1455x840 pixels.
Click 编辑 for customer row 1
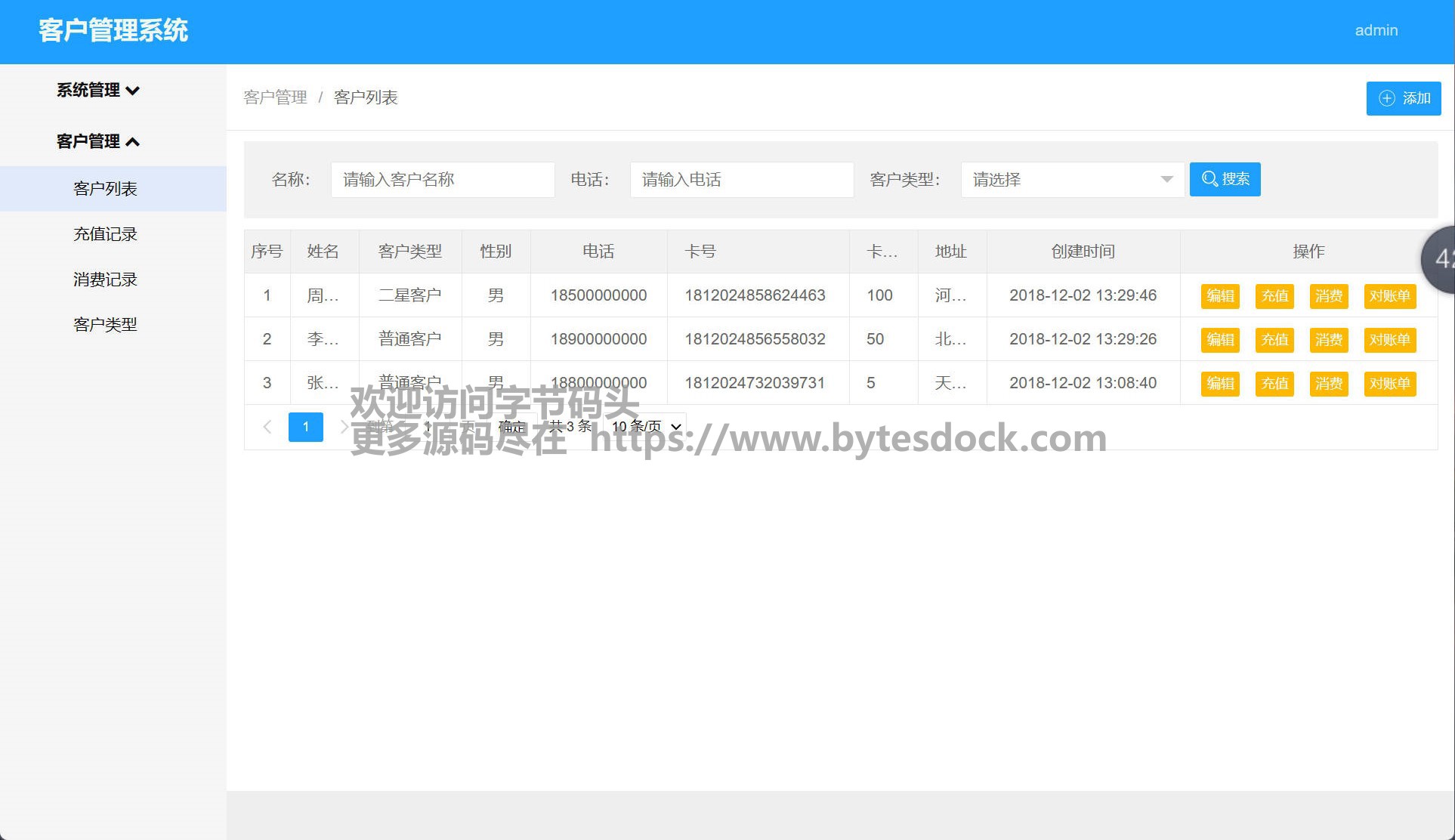[x=1219, y=296]
